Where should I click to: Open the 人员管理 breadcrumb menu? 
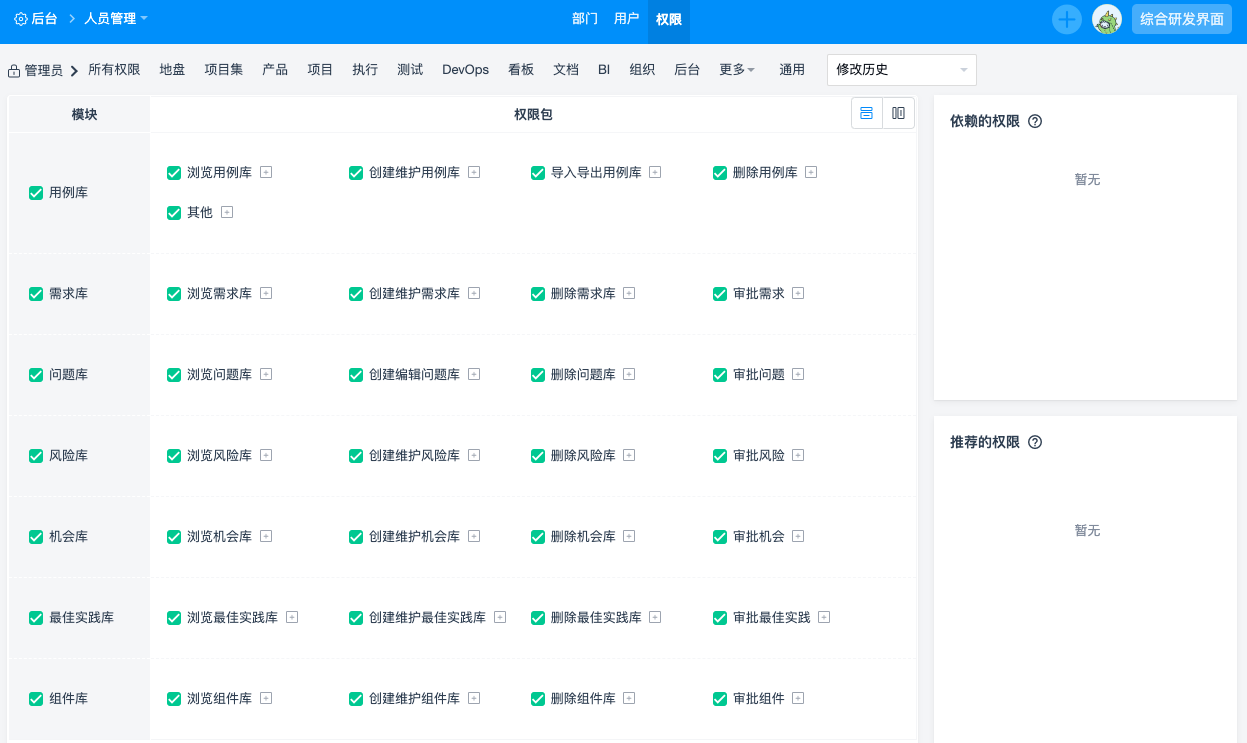pos(116,19)
